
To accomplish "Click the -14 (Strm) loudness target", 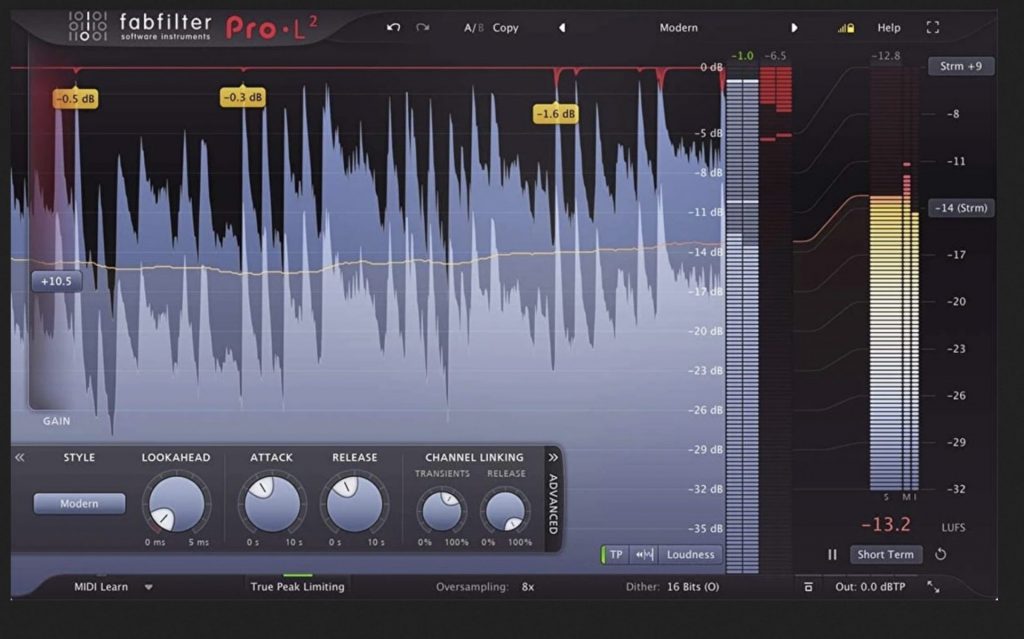I will pos(961,208).
